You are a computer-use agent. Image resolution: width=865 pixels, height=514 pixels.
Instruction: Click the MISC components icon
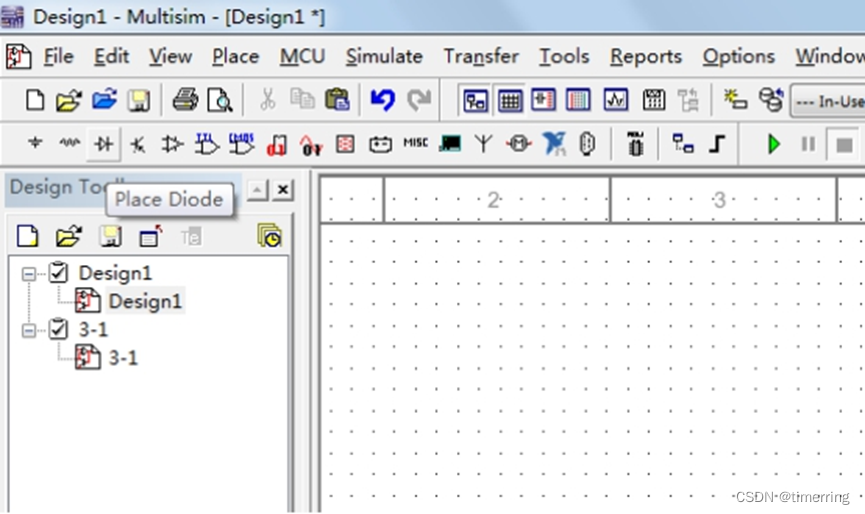click(415, 143)
